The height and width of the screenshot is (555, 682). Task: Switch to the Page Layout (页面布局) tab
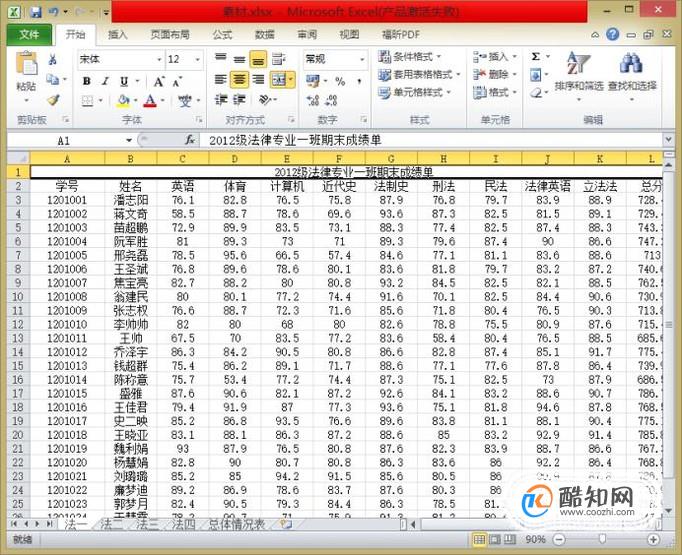tap(170, 35)
